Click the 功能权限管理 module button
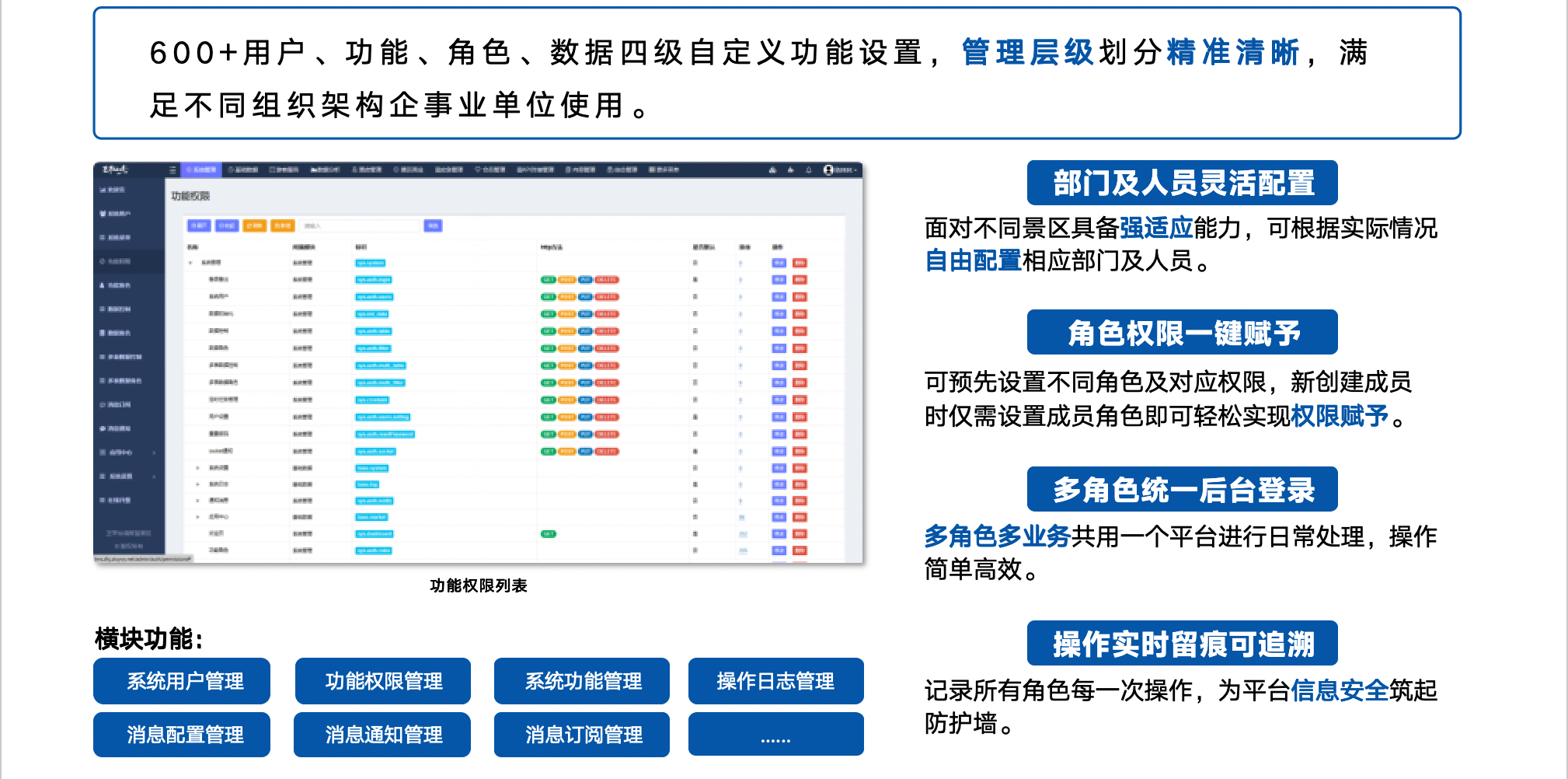The width and height of the screenshot is (1568, 779). 383,681
